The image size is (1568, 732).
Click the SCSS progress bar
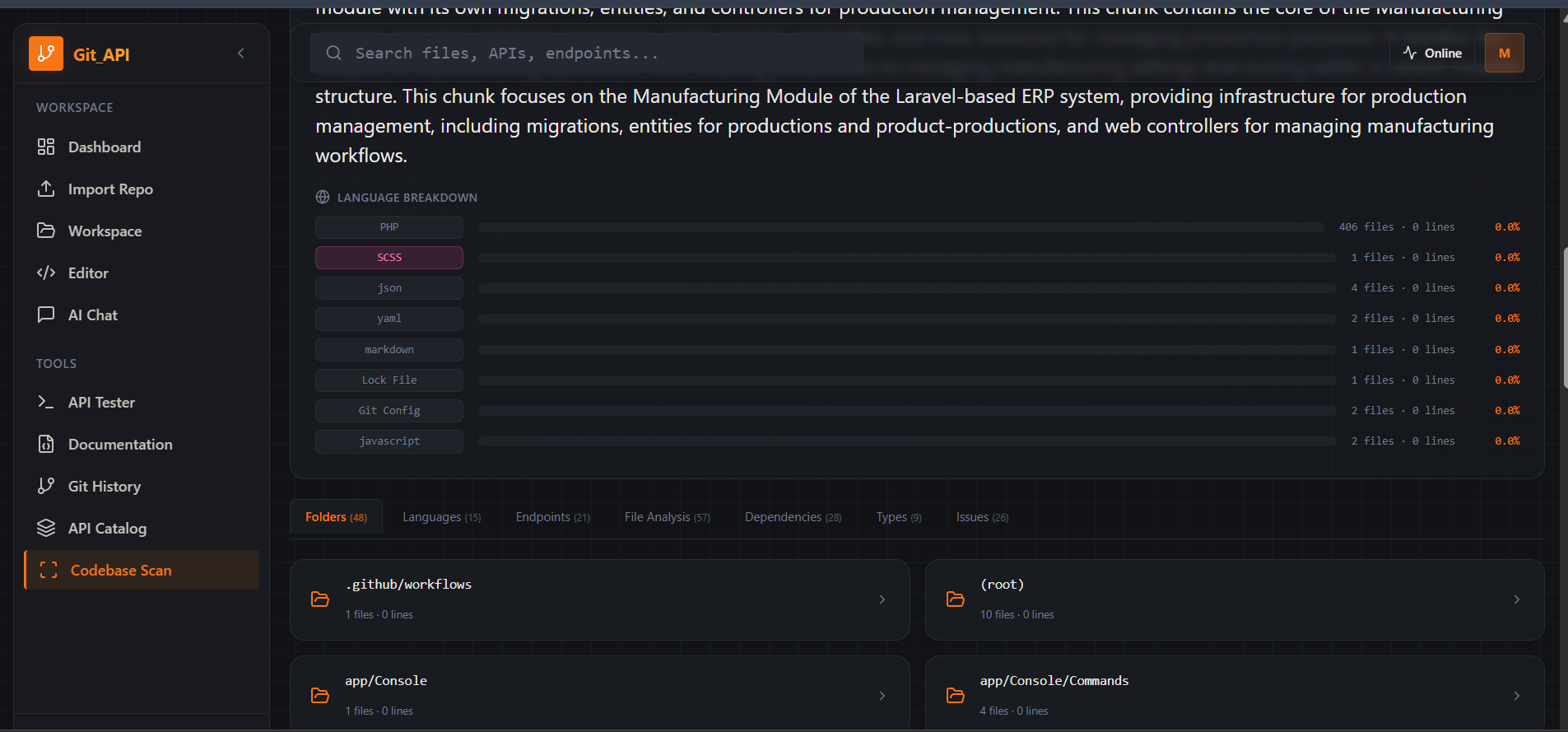coord(907,258)
